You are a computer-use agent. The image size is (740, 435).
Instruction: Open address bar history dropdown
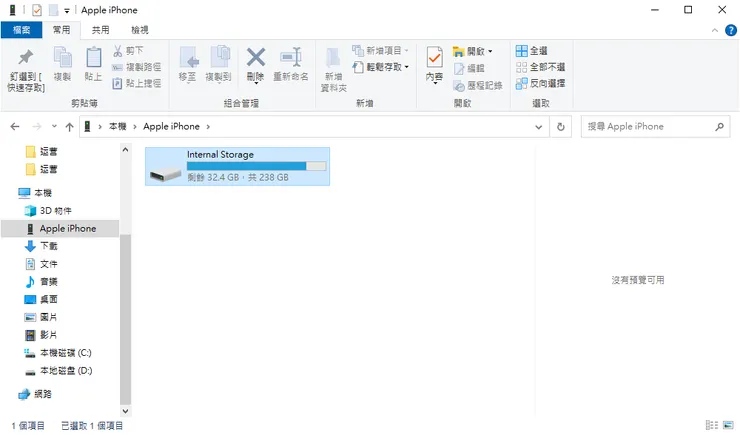(x=538, y=127)
